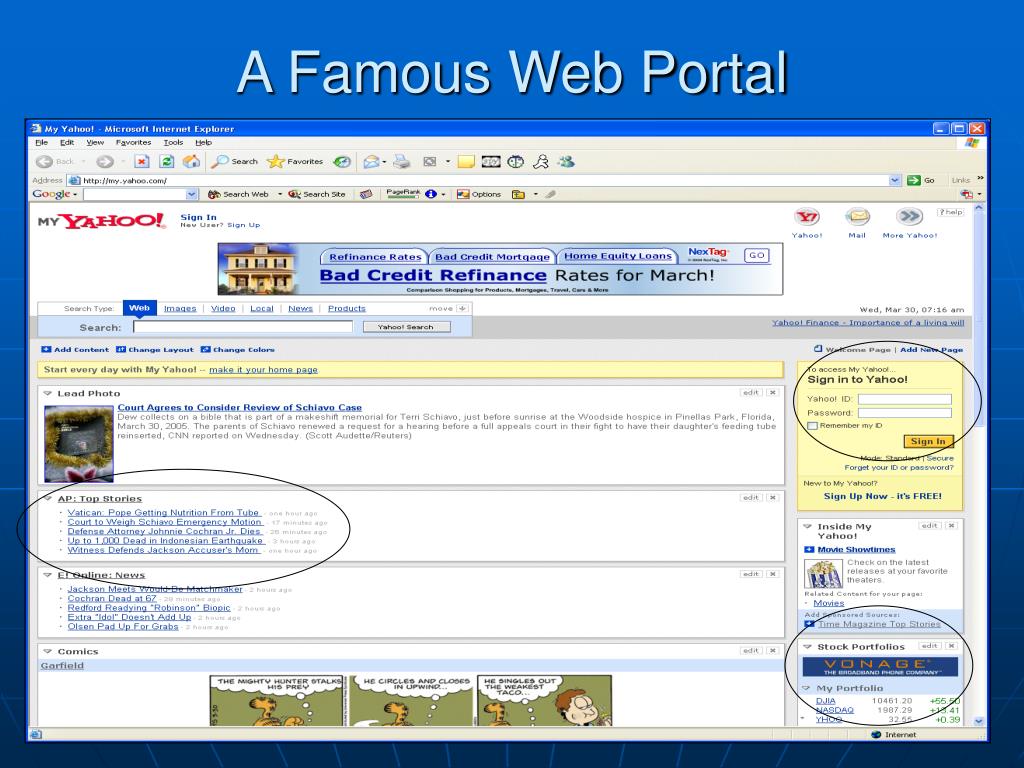Viewport: 1024px width, 768px height.
Task: Click the Yahoo! Search button
Action: pos(406,327)
